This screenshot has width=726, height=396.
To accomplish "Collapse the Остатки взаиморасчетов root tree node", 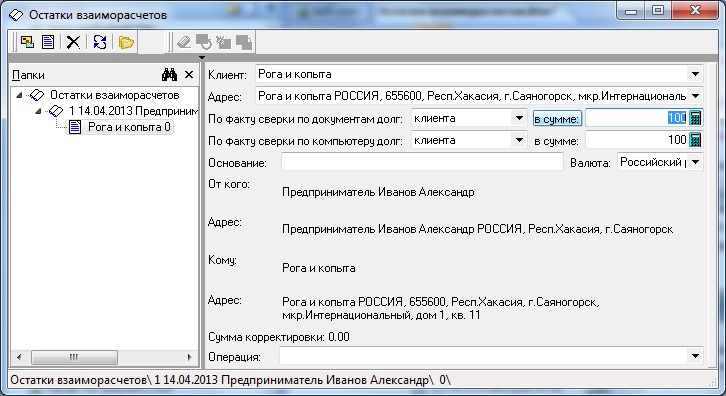I will click(19, 95).
